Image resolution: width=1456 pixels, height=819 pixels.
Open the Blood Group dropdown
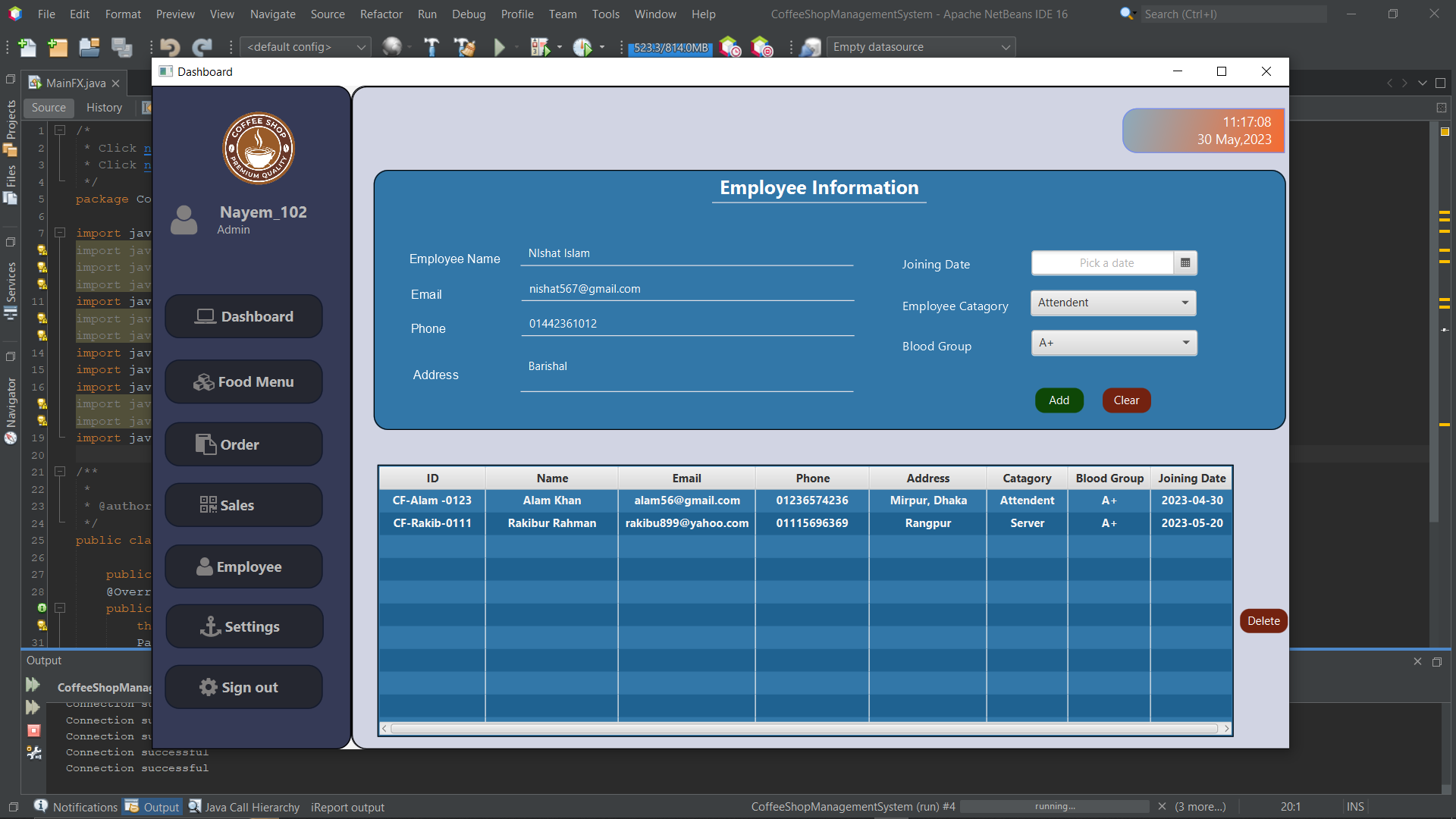pyautogui.click(x=1185, y=343)
